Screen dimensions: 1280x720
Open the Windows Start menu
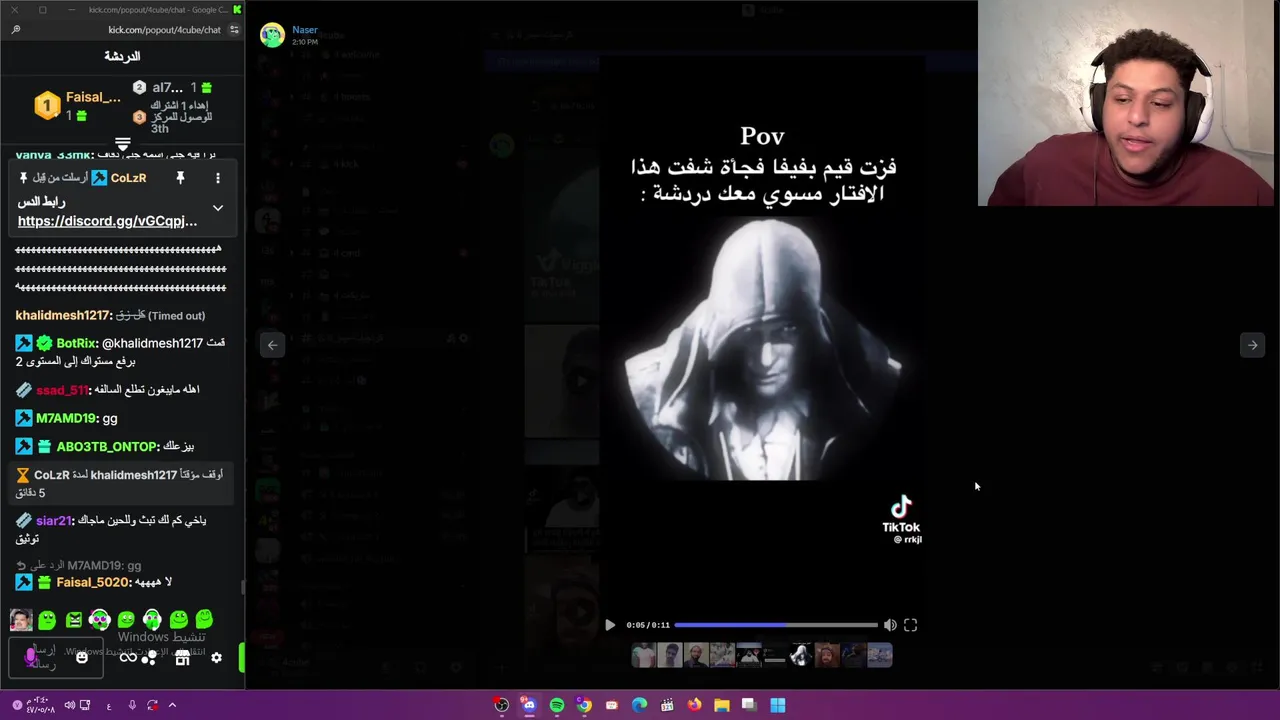coord(777,705)
